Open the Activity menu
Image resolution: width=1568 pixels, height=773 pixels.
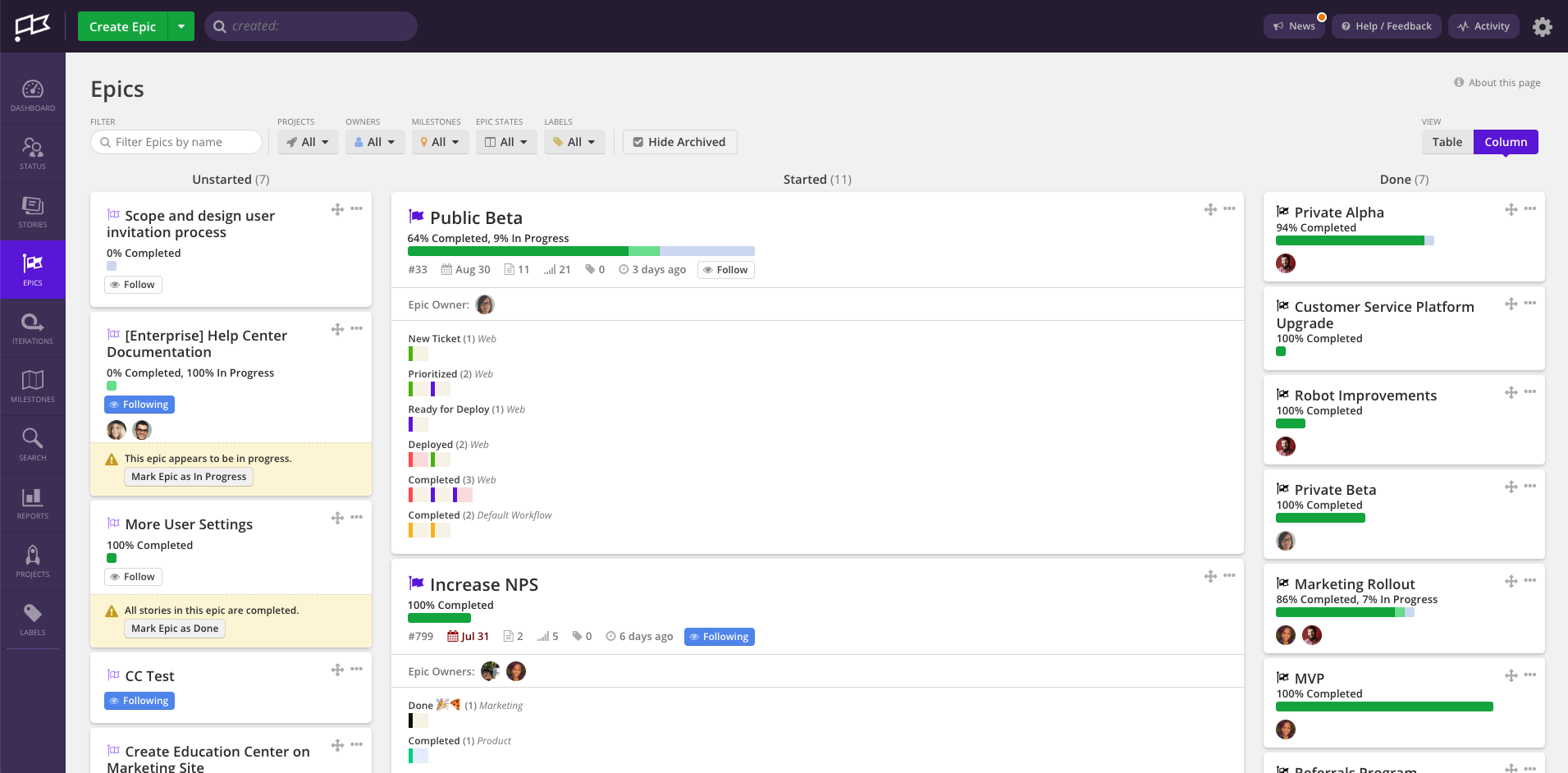point(1483,26)
